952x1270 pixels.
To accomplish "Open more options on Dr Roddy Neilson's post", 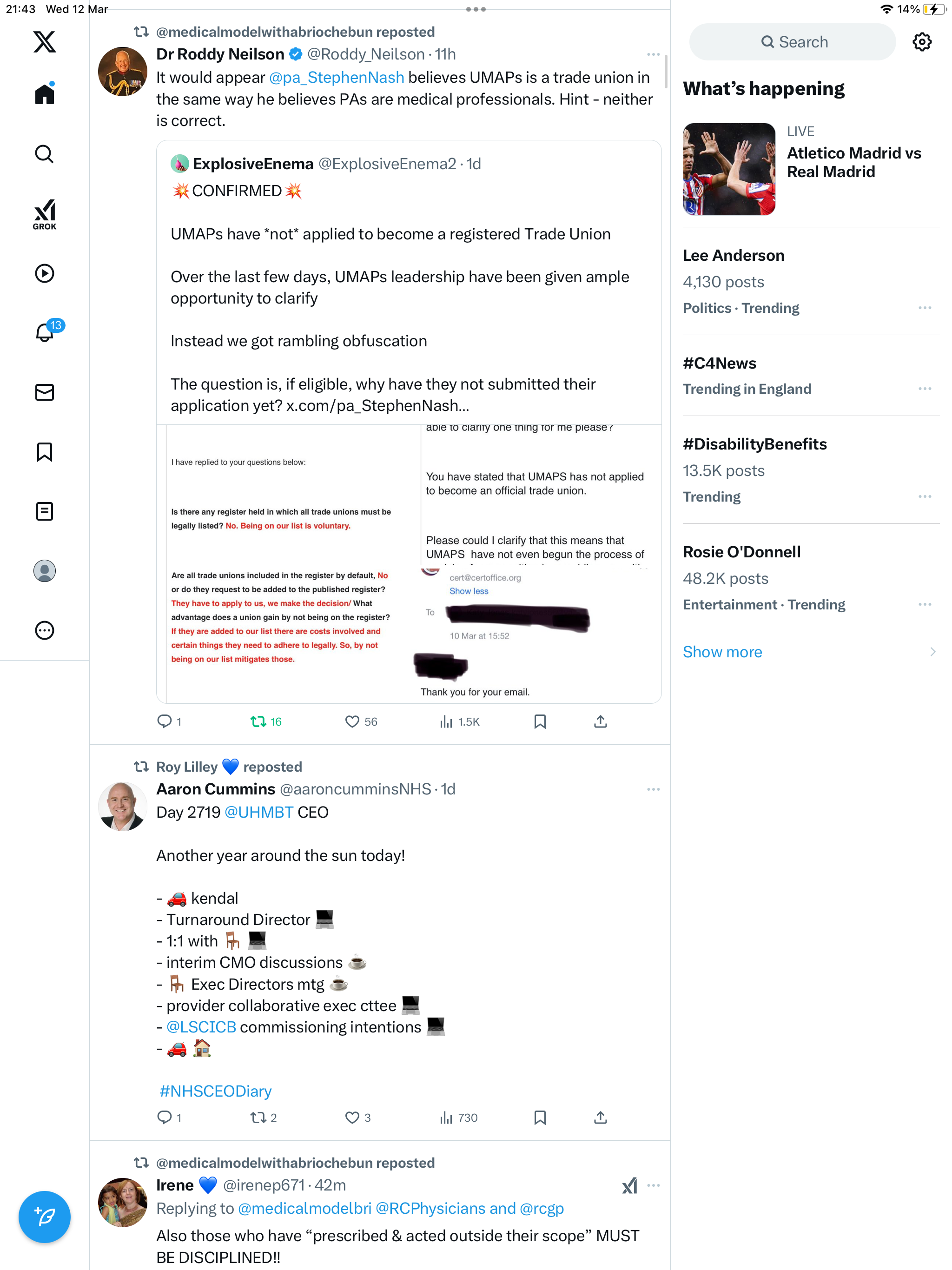I will point(653,54).
